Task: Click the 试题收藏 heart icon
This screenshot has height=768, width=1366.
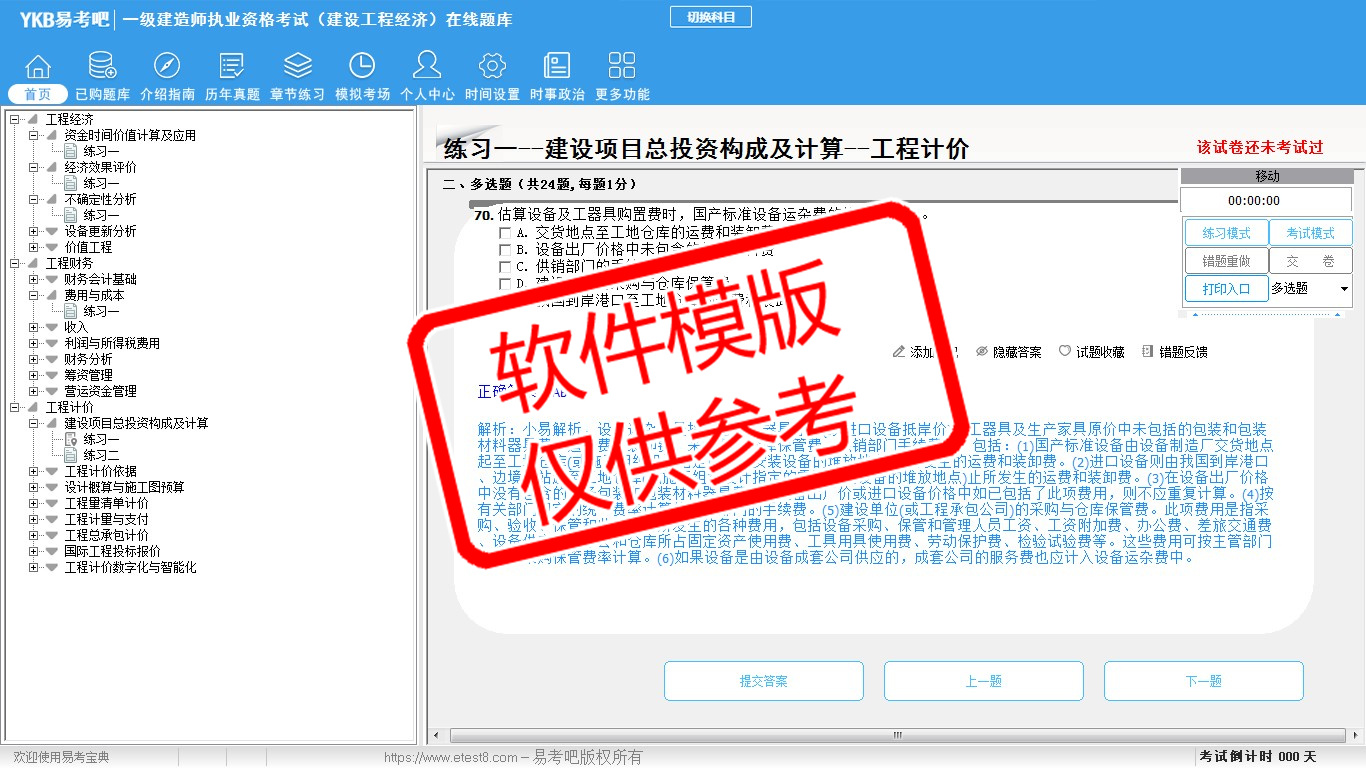Action: [1065, 352]
